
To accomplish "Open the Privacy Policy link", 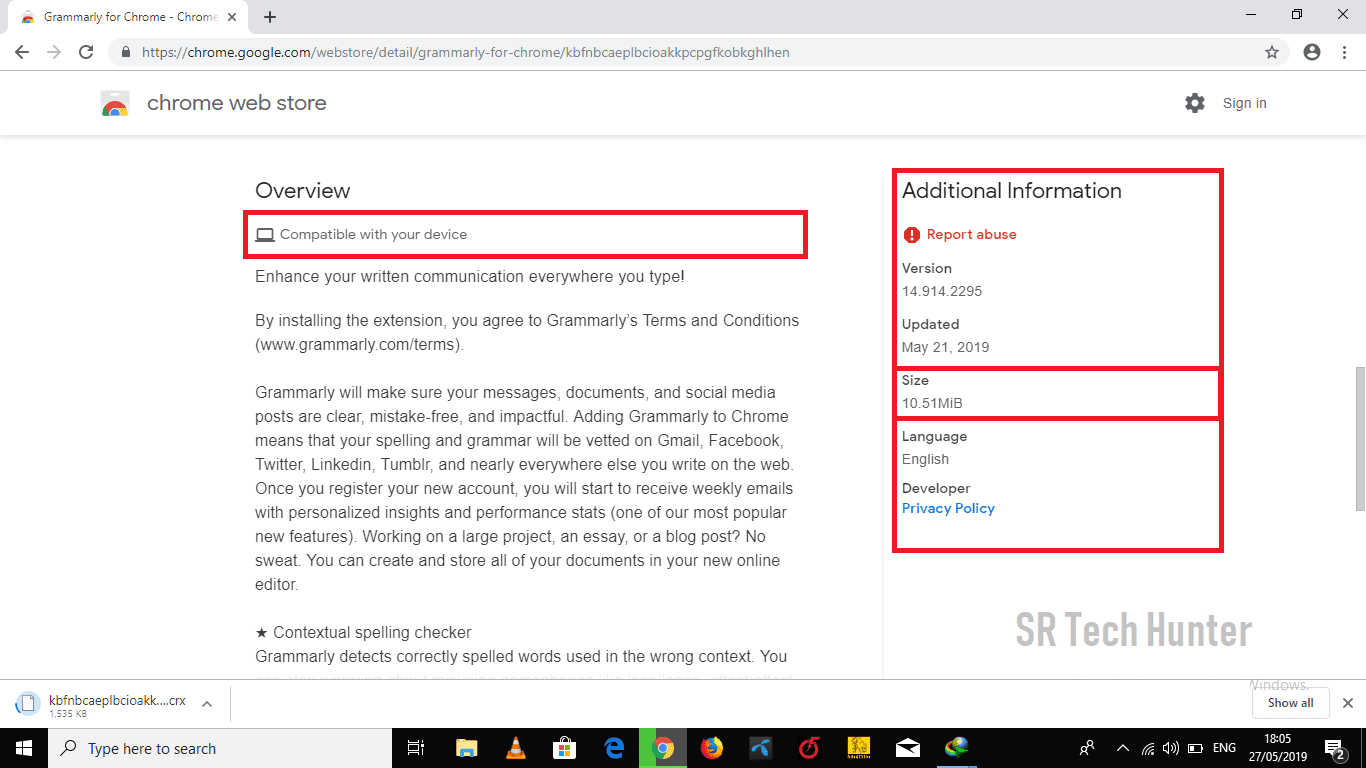I will [948, 508].
